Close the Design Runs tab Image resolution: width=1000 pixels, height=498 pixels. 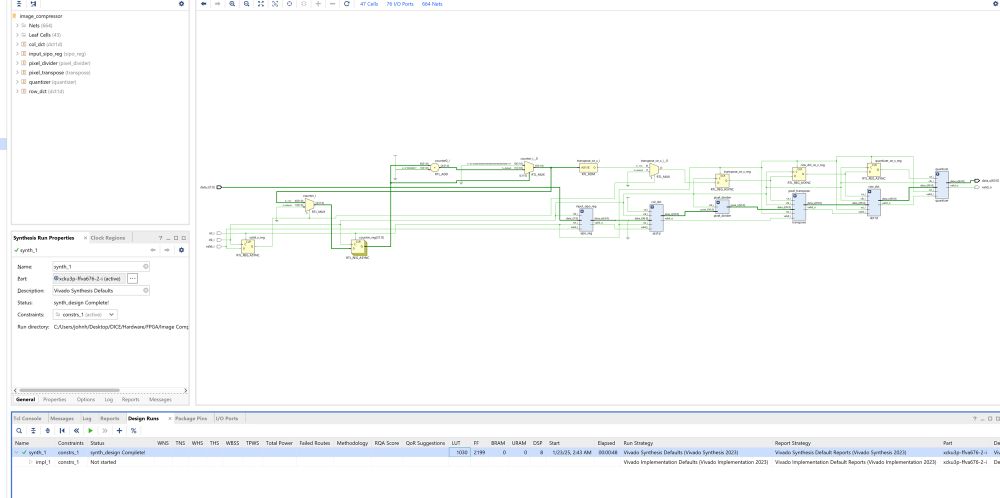170,418
